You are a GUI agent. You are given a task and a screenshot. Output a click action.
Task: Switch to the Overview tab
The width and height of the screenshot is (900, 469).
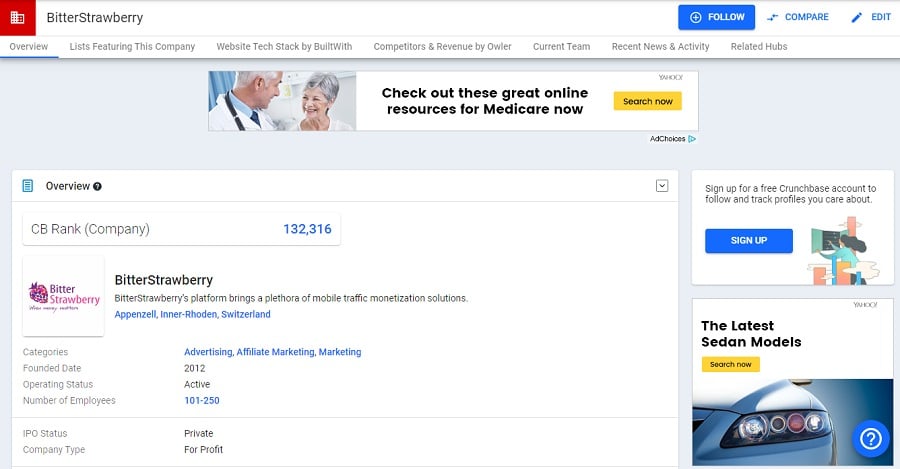pyautogui.click(x=29, y=46)
